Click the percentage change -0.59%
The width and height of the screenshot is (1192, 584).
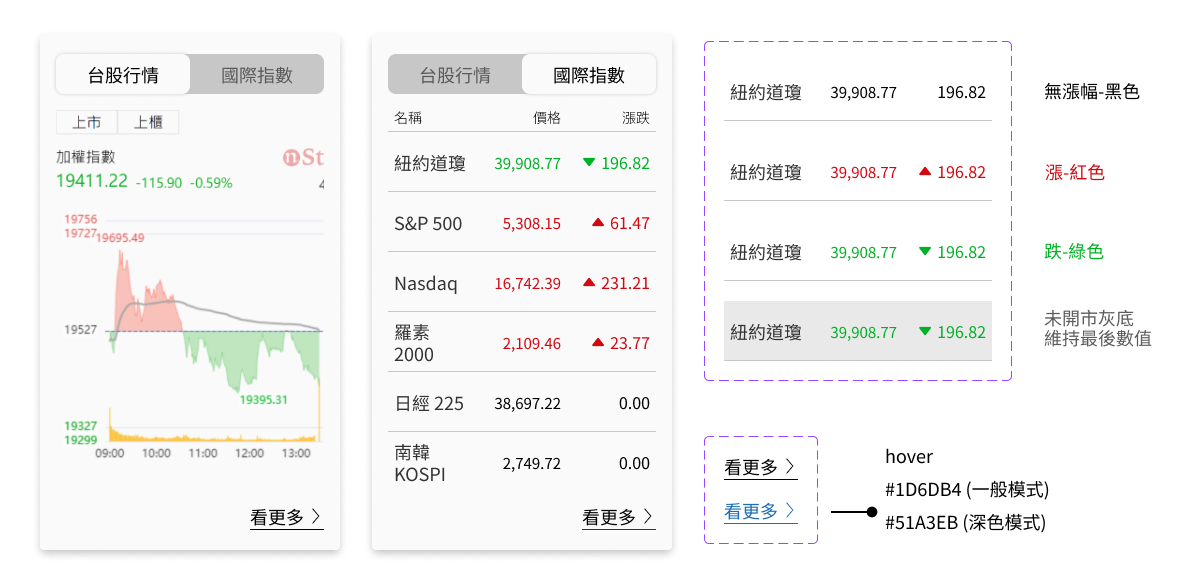click(211, 182)
